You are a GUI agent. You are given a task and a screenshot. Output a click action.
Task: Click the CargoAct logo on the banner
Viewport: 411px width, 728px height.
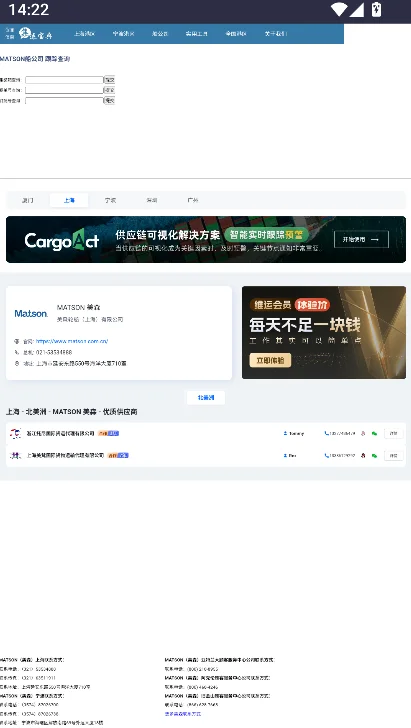click(x=62, y=240)
